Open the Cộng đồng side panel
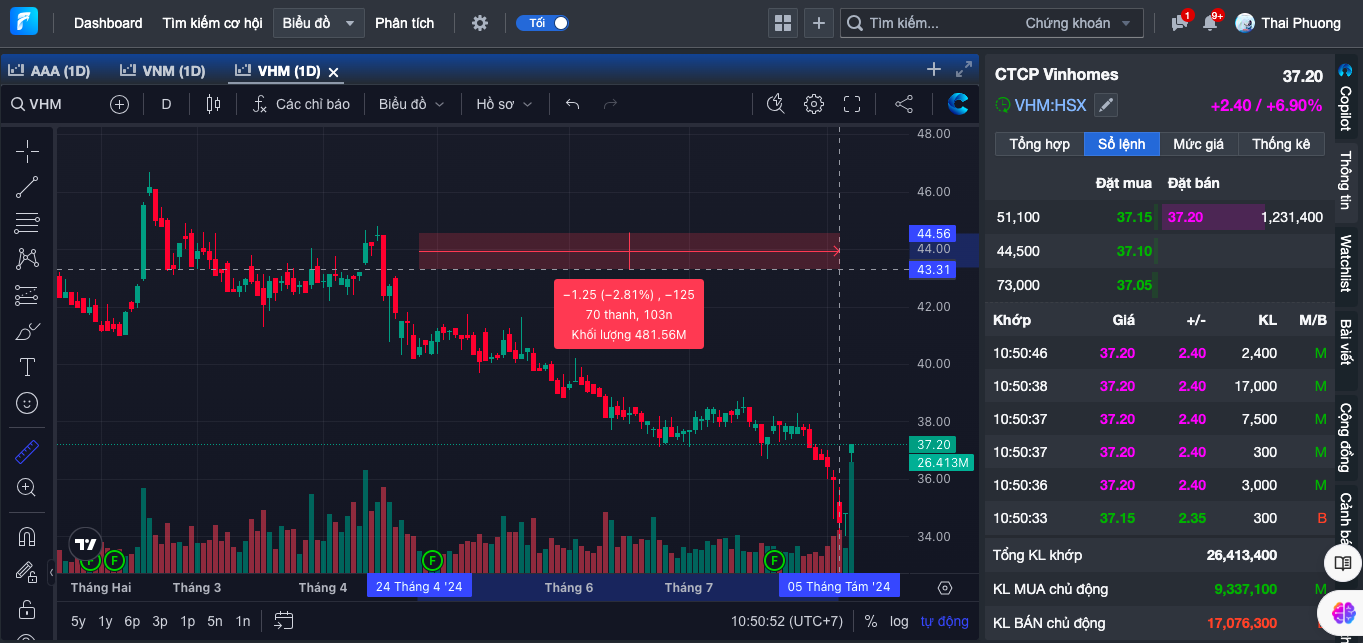The image size is (1363, 643). pyautogui.click(x=1346, y=437)
